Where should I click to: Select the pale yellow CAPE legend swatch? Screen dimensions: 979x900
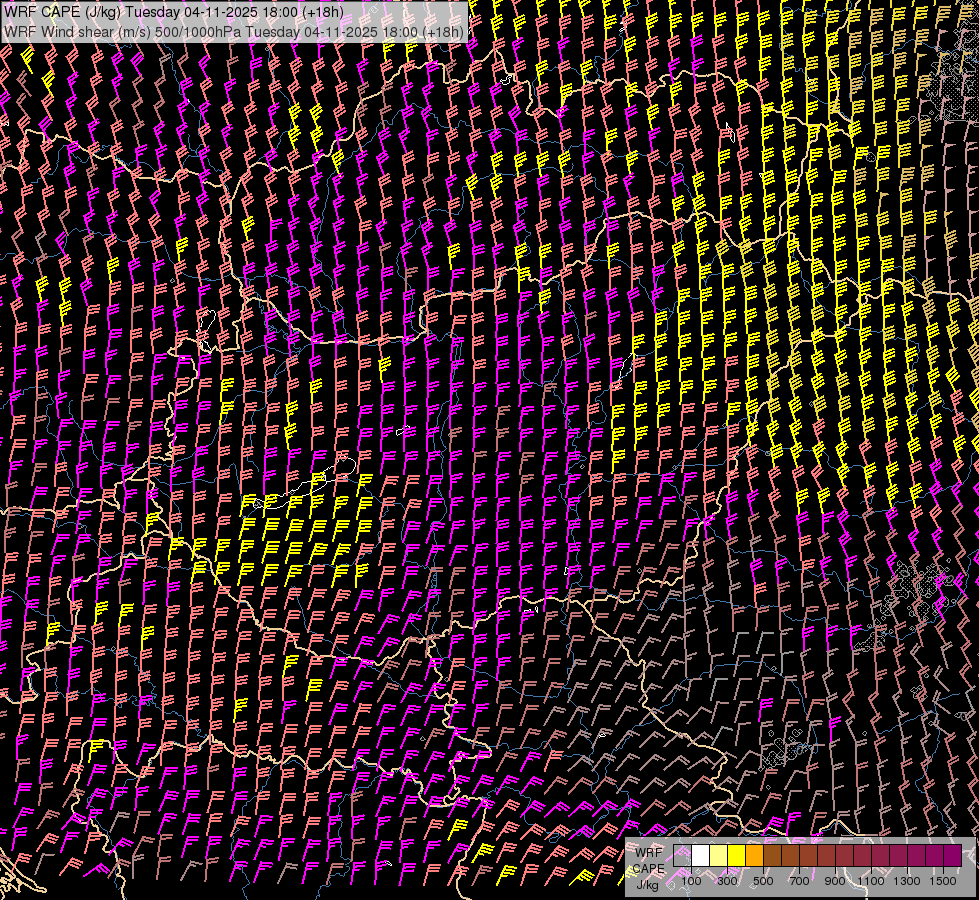(718, 856)
